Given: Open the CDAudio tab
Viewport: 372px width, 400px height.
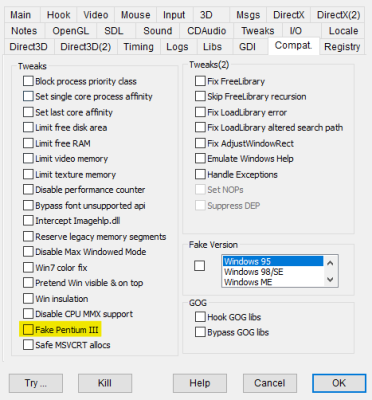Looking at the screenshot, I should (x=207, y=31).
